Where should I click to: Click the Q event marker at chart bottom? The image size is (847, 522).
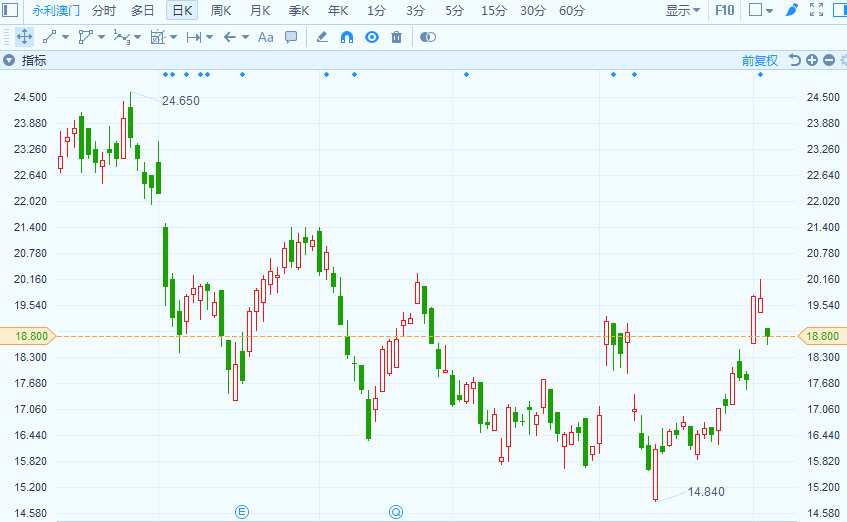[x=396, y=512]
